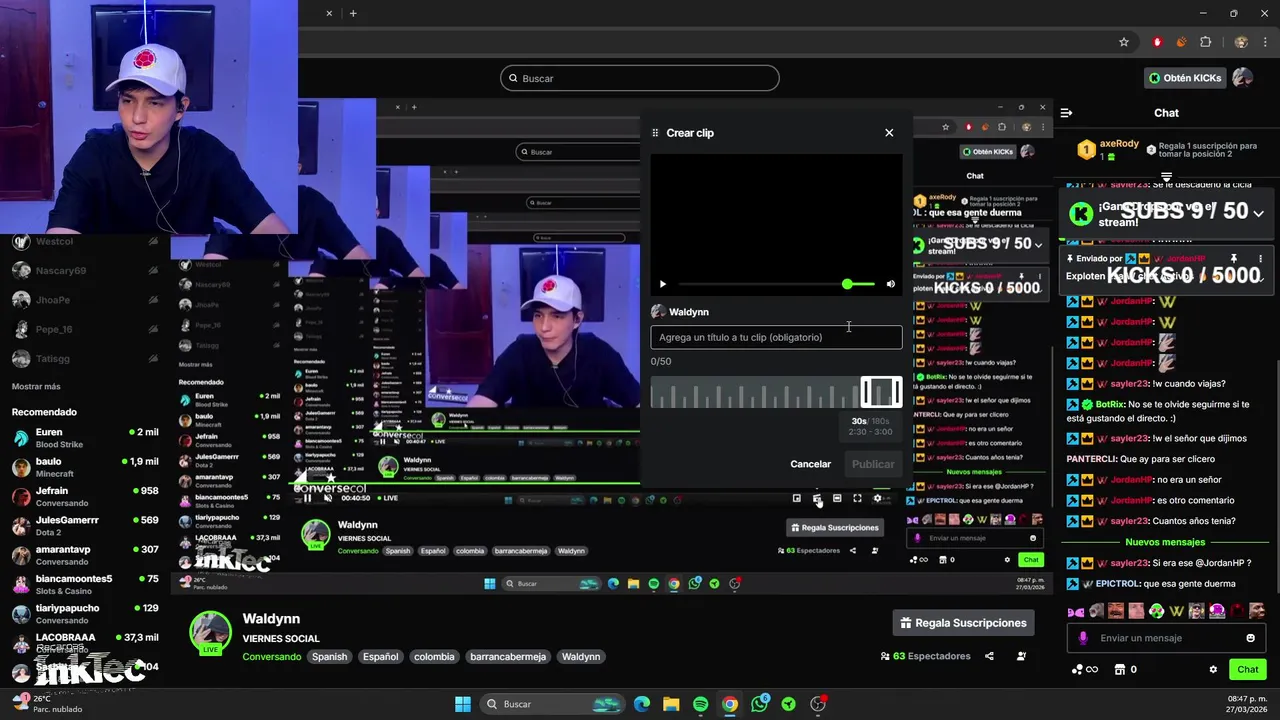Screen dimensions: 1280x720
Task: Open tiariypapucho's channel in the sidebar
Action: pos(85,613)
